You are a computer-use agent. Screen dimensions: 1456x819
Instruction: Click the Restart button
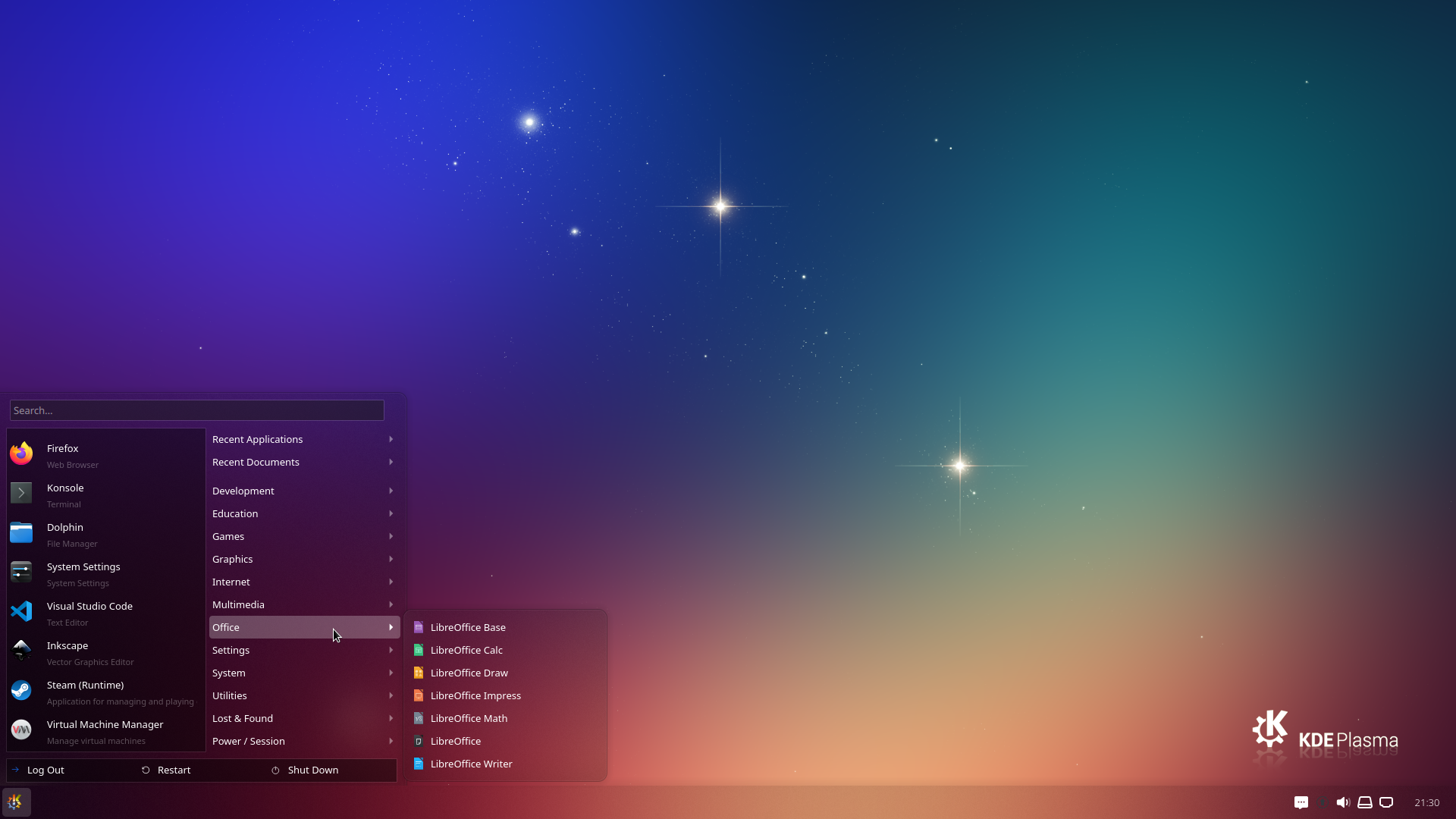202,770
